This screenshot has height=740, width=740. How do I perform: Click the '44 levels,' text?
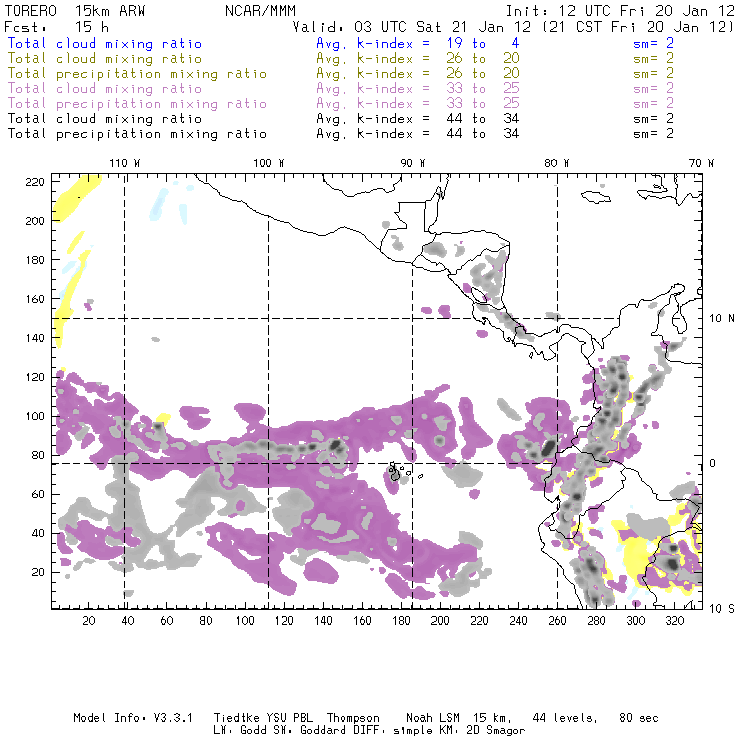pyautogui.click(x=565, y=718)
